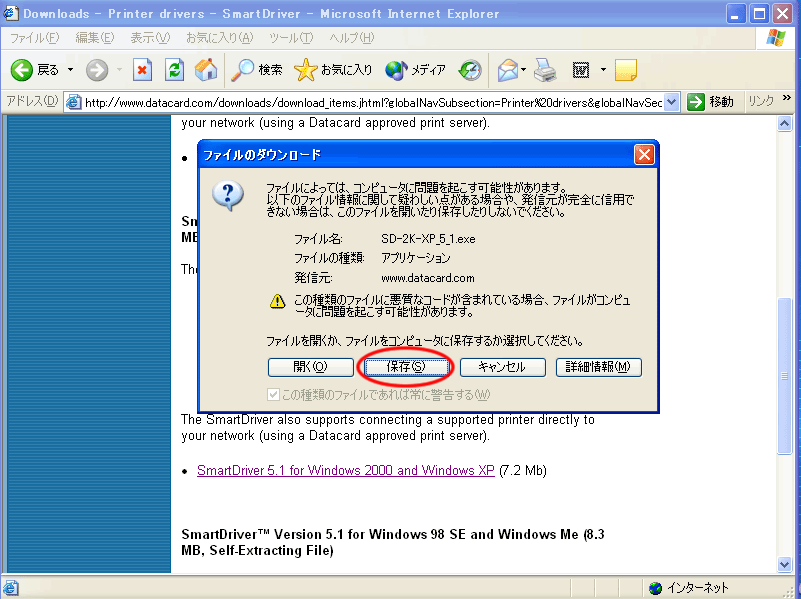Click the www.datacard.com source text
The image size is (801, 599).
(x=428, y=278)
